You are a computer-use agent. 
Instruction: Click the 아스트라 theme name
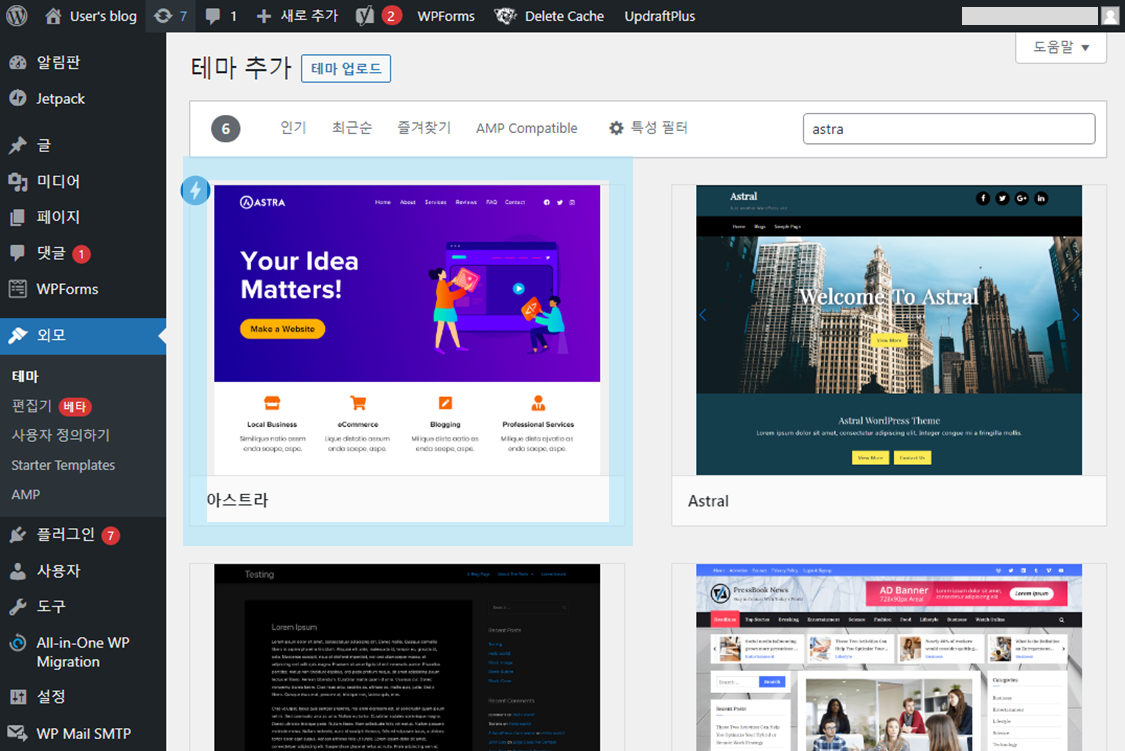pyautogui.click(x=237, y=500)
